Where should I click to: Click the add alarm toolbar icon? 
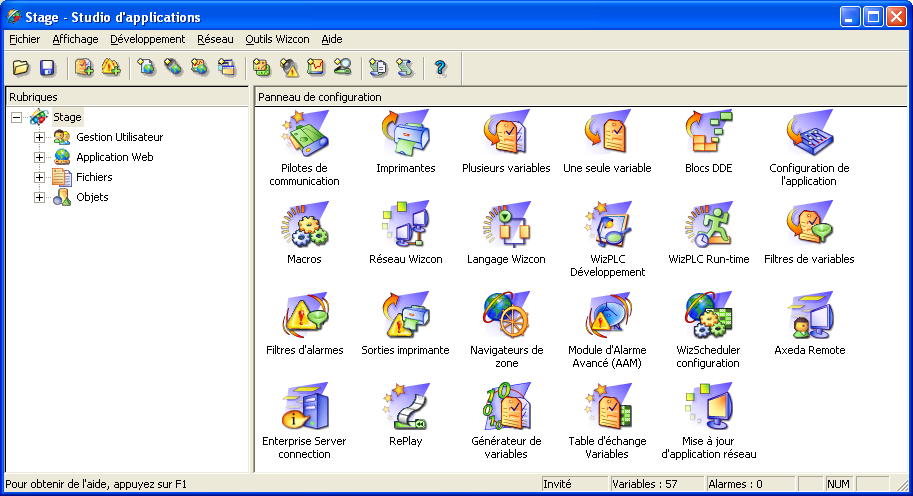111,68
